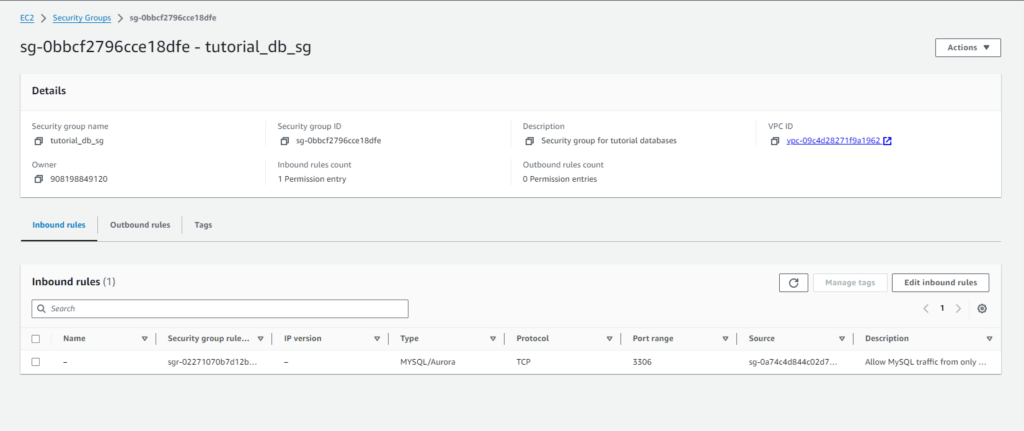Open the Actions dropdown menu

[967, 48]
